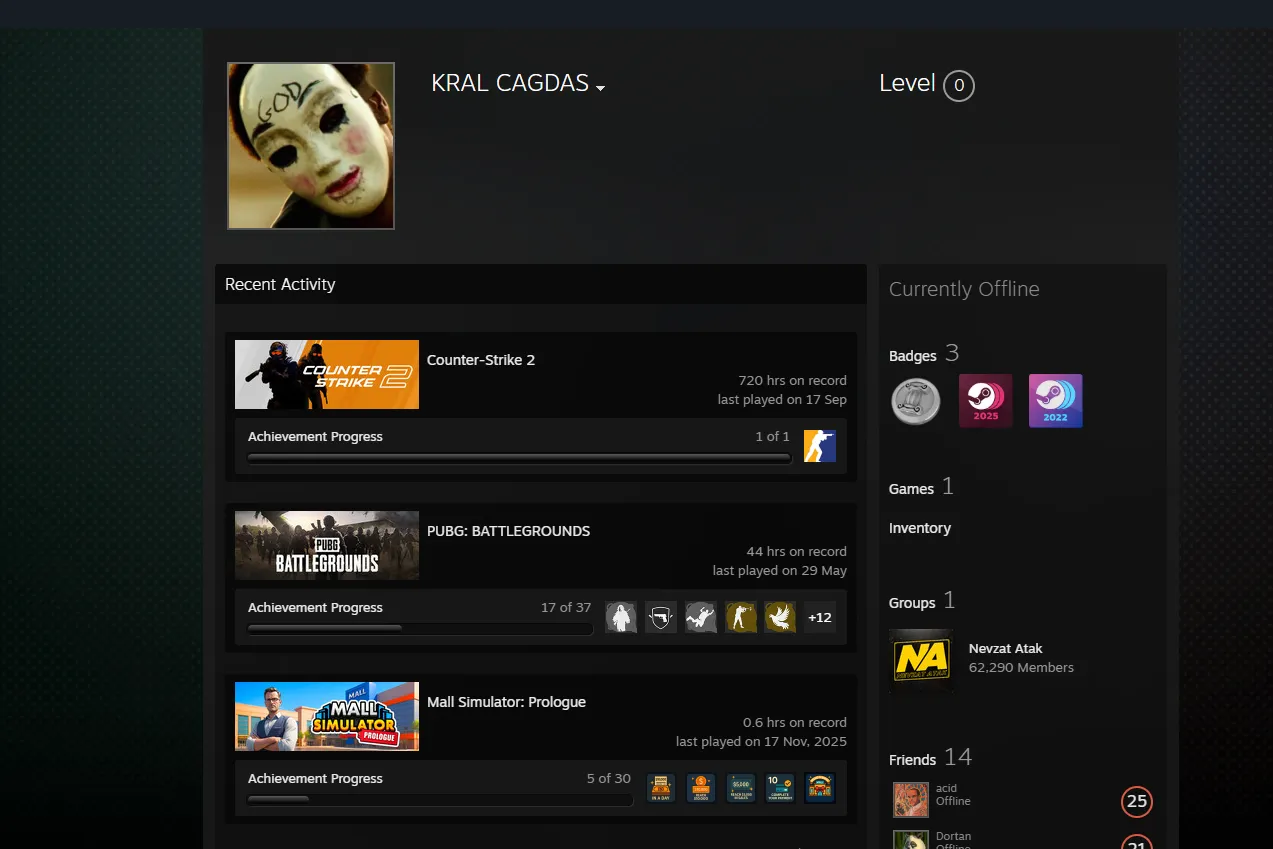
Task: Open the Nevzat Atak group logo
Action: point(921,660)
